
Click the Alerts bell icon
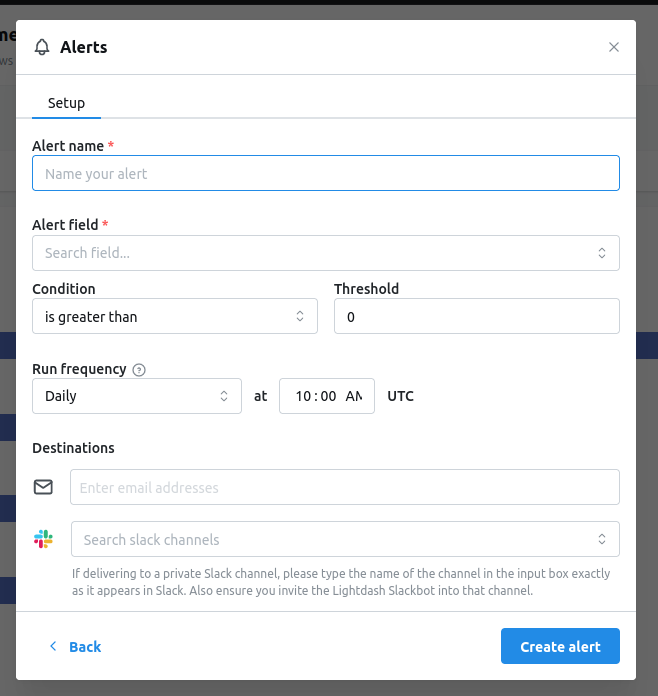(42, 47)
